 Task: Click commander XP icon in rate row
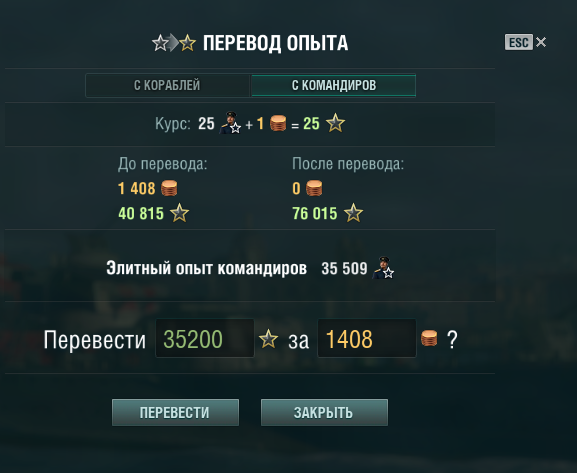[x=230, y=123]
